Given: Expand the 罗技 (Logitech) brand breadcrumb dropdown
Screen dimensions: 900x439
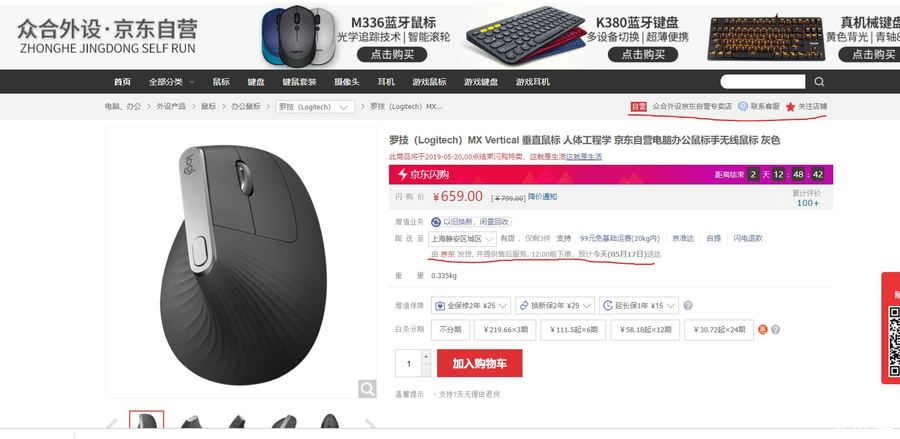Looking at the screenshot, I should (315, 107).
